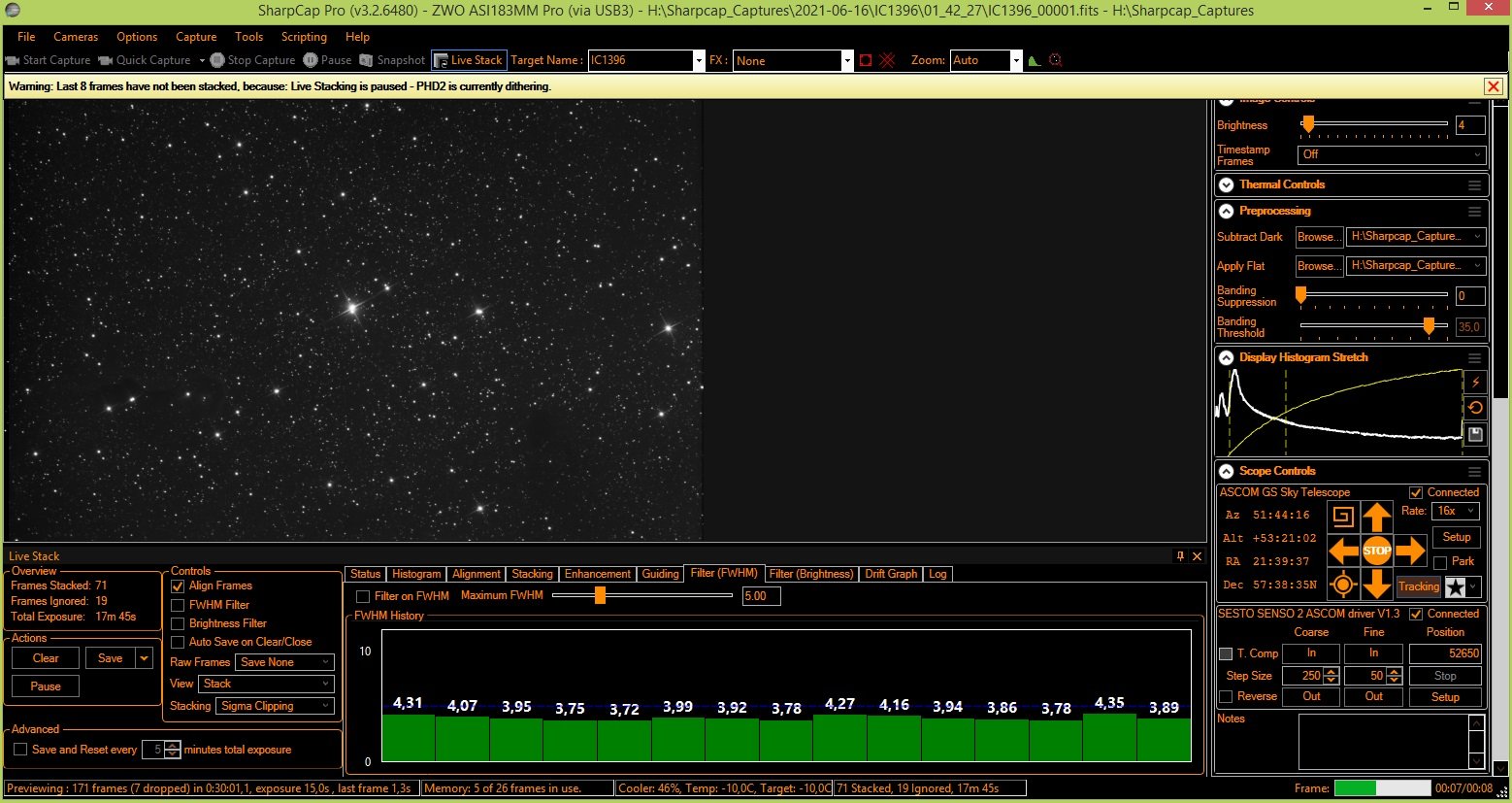Viewport: 1512px width, 803px height.
Task: Expand the Thermal Controls section
Action: 1227,184
